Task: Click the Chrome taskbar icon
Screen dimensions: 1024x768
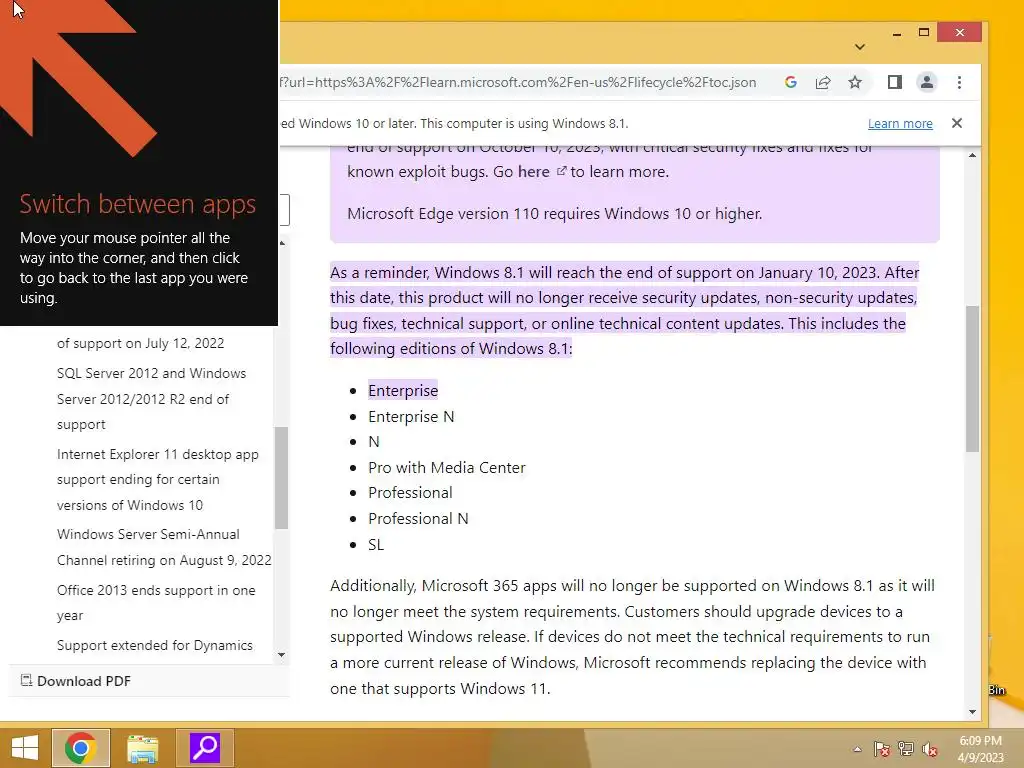Action: point(80,748)
